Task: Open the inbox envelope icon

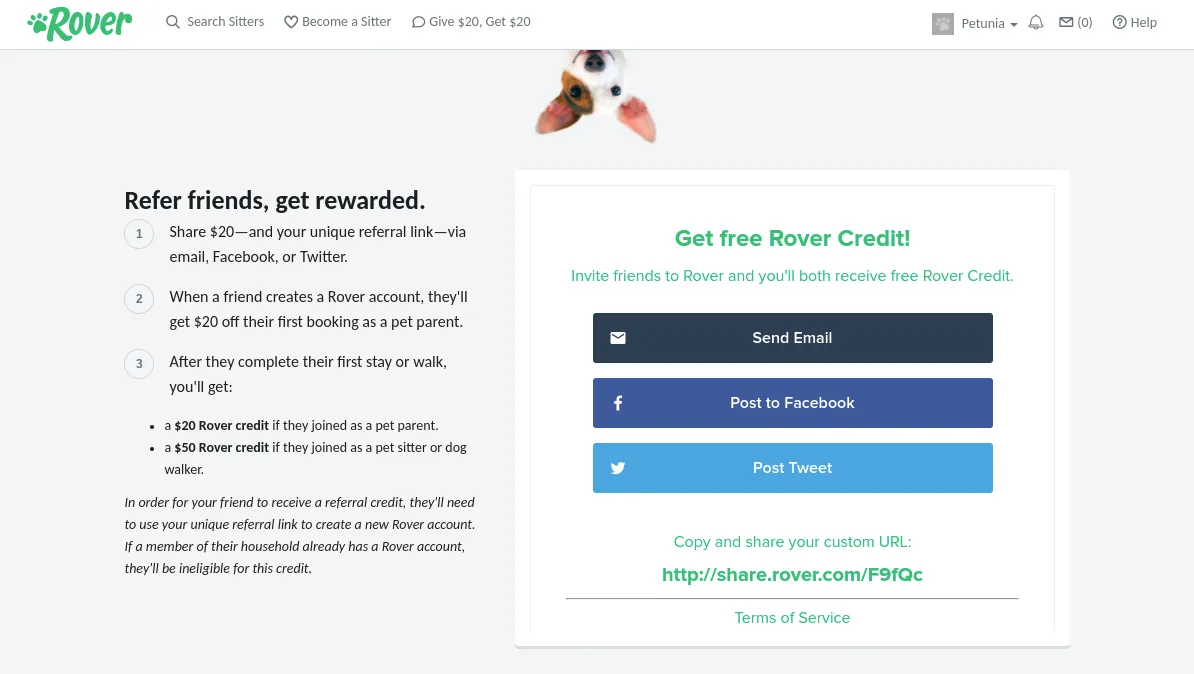Action: point(1066,23)
